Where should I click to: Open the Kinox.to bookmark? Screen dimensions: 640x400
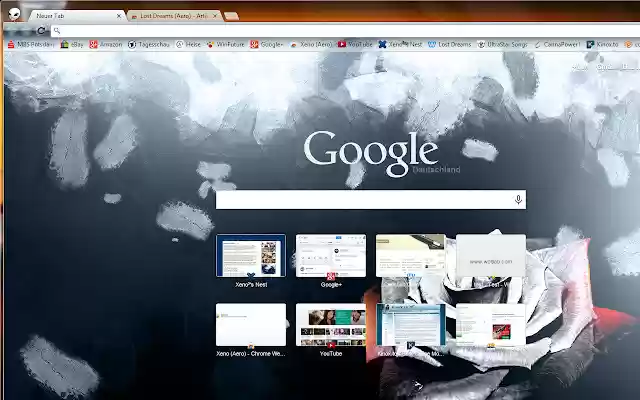tap(602, 44)
